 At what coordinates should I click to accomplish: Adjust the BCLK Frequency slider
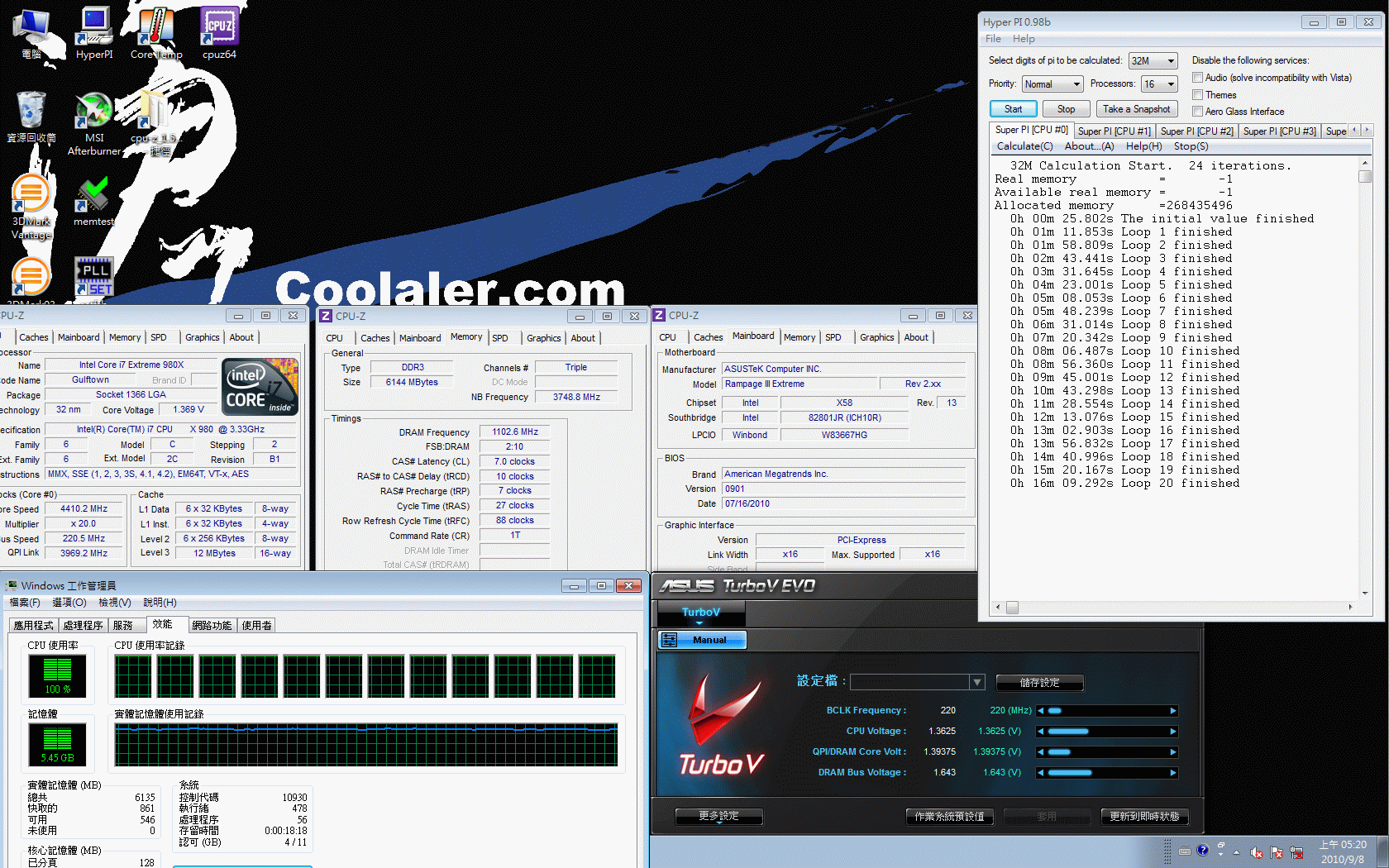[x=1107, y=711]
